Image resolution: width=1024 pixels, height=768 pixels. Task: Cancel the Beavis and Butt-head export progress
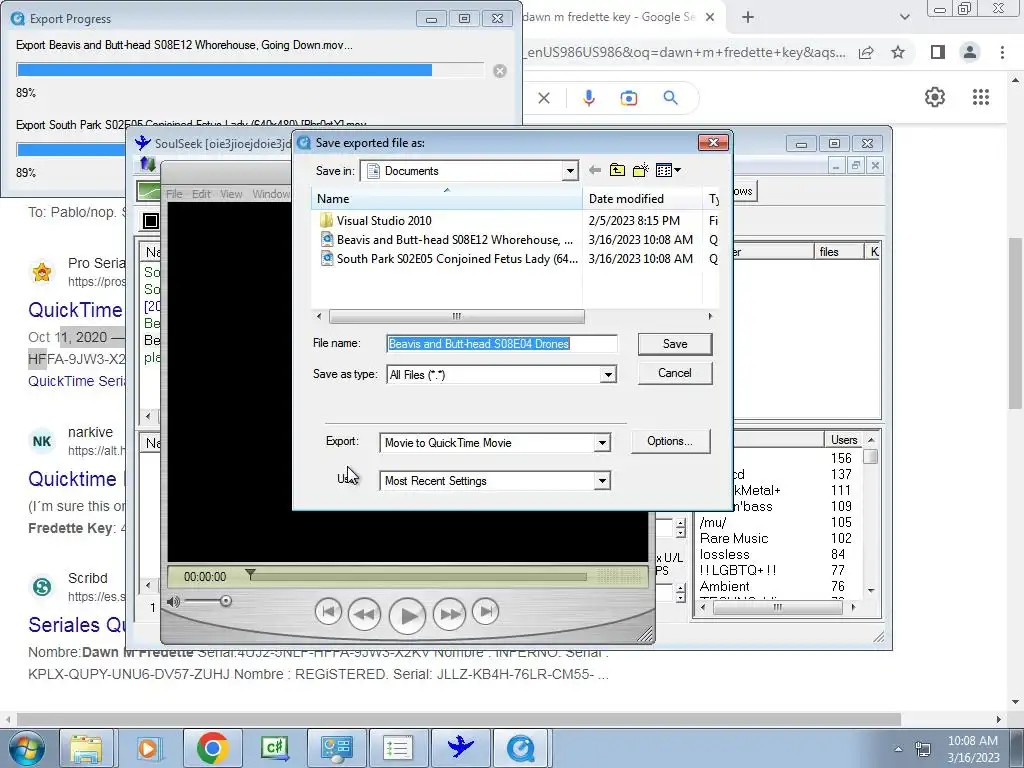point(500,71)
